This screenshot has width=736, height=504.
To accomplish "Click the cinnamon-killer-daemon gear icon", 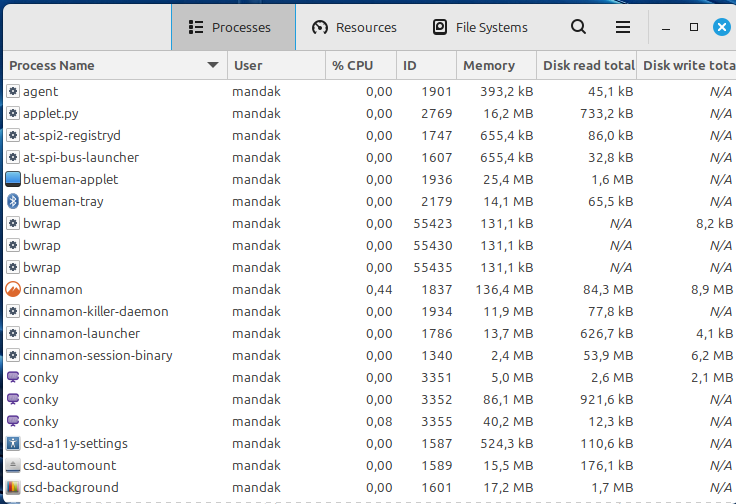I will pos(13,311).
